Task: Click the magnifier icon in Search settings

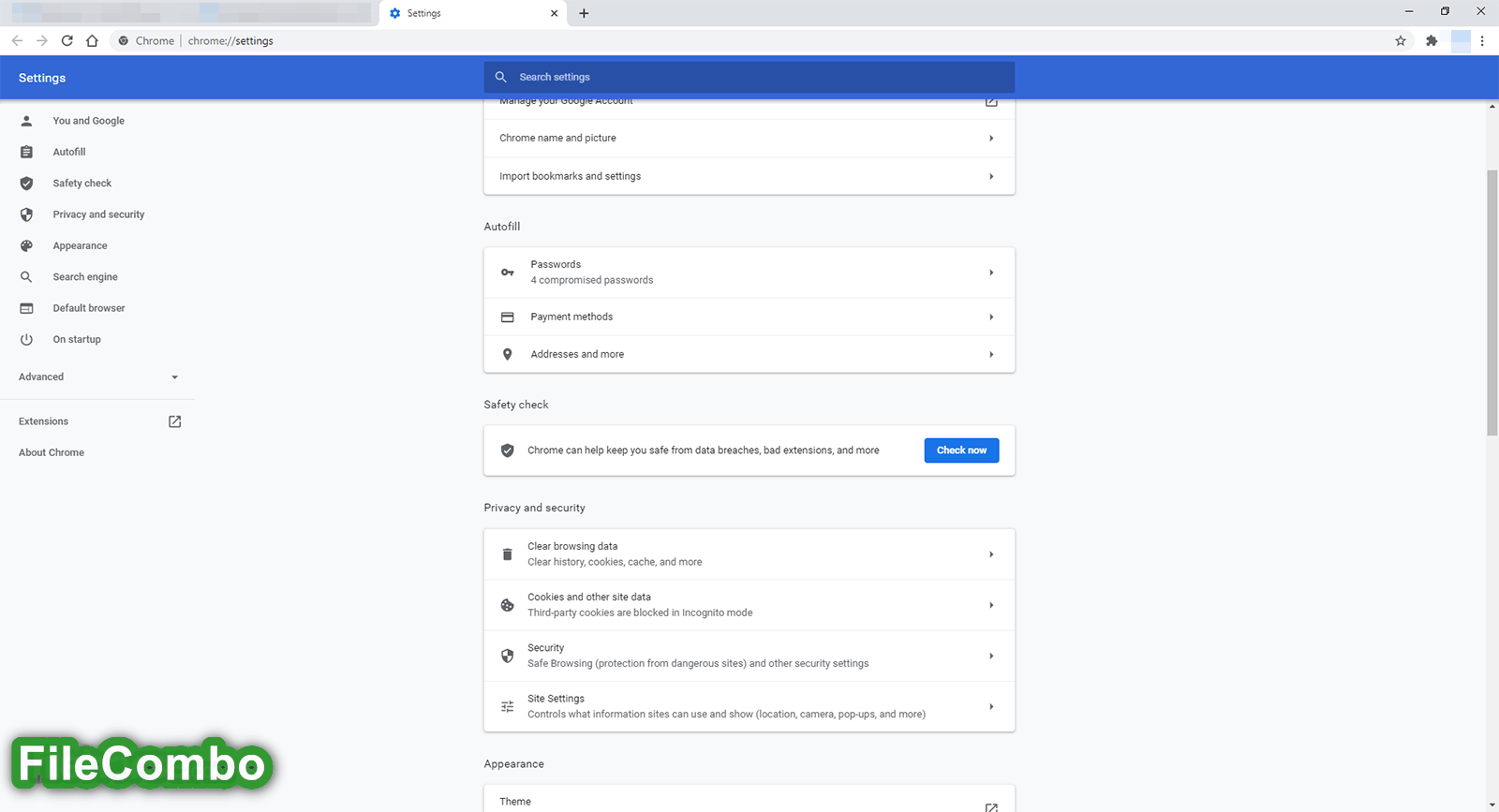Action: coord(501,77)
